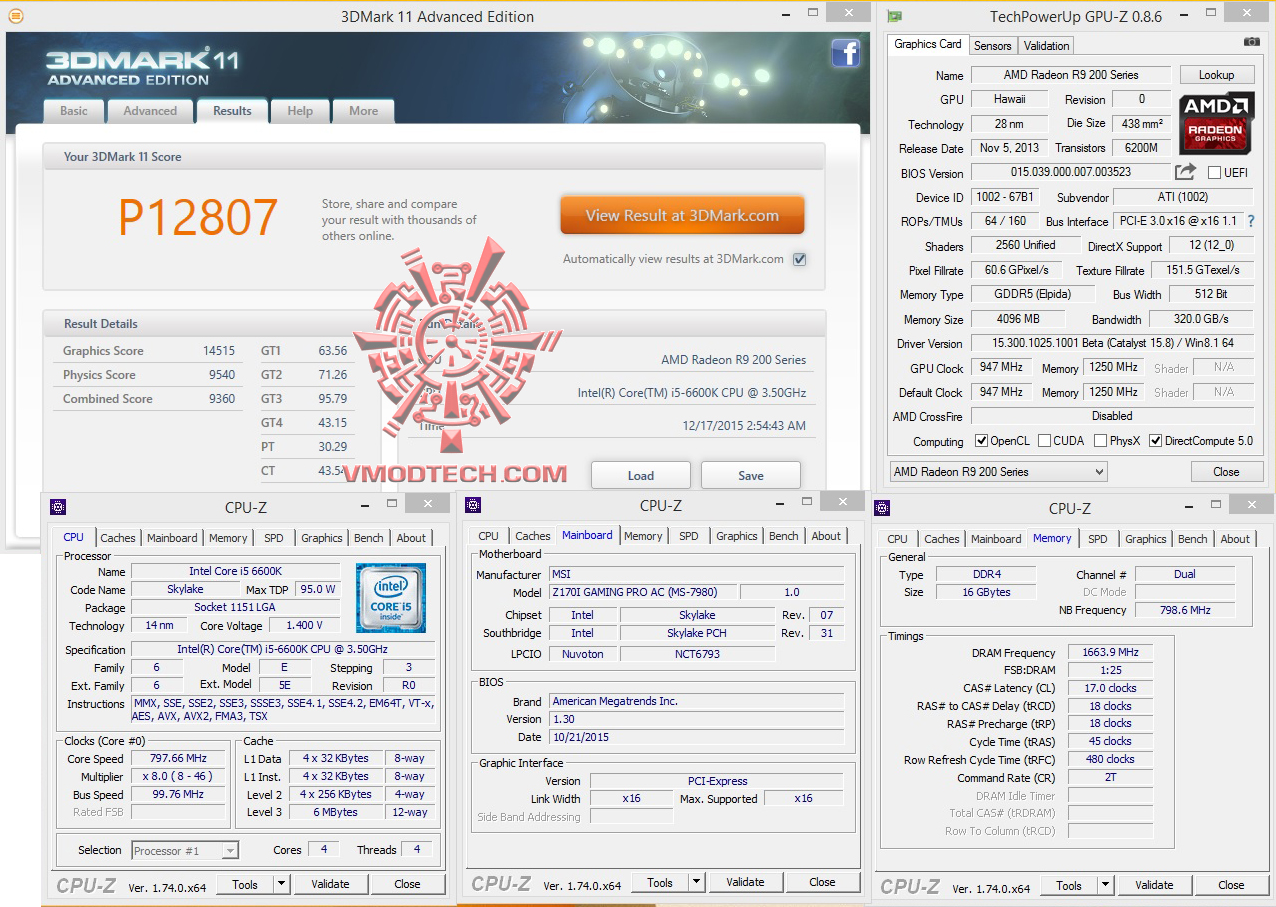
Task: Click CPU-Z logo in Memory window footer
Action: click(x=913, y=886)
